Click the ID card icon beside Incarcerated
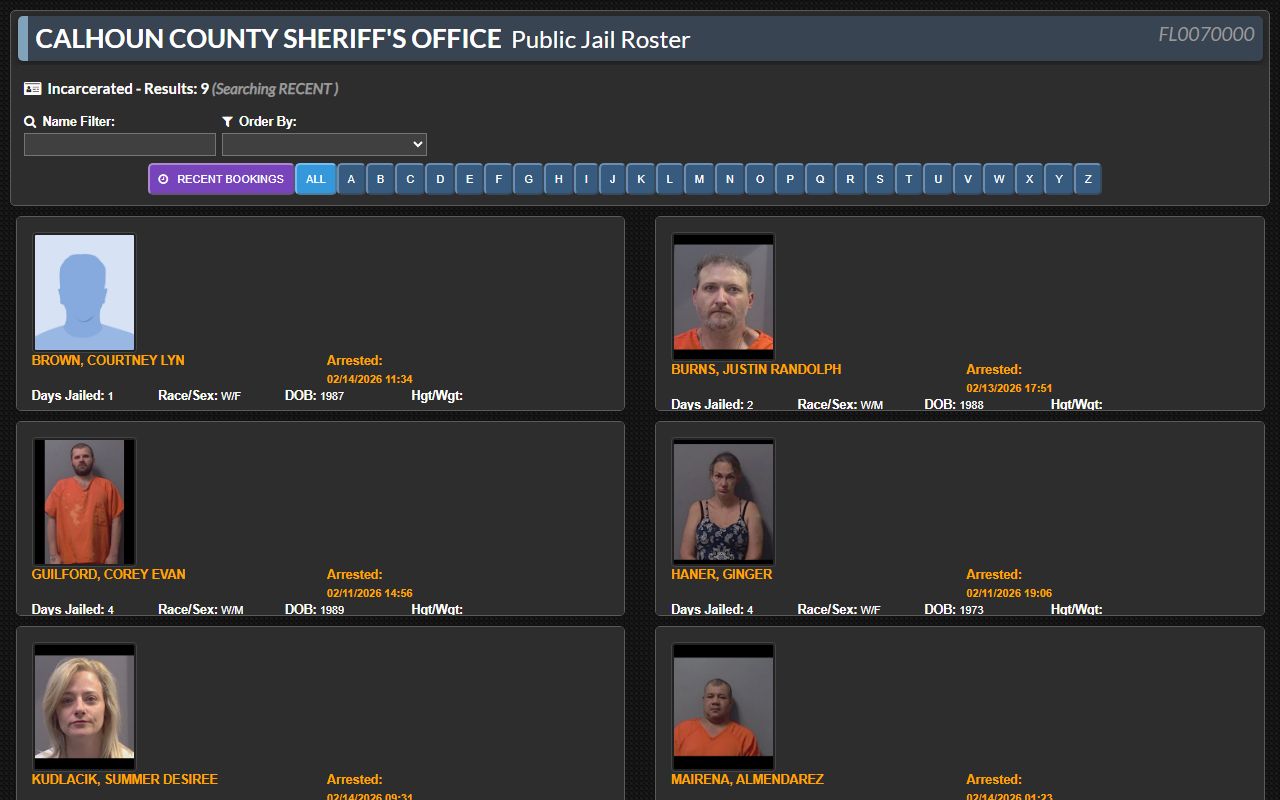 click(32, 89)
